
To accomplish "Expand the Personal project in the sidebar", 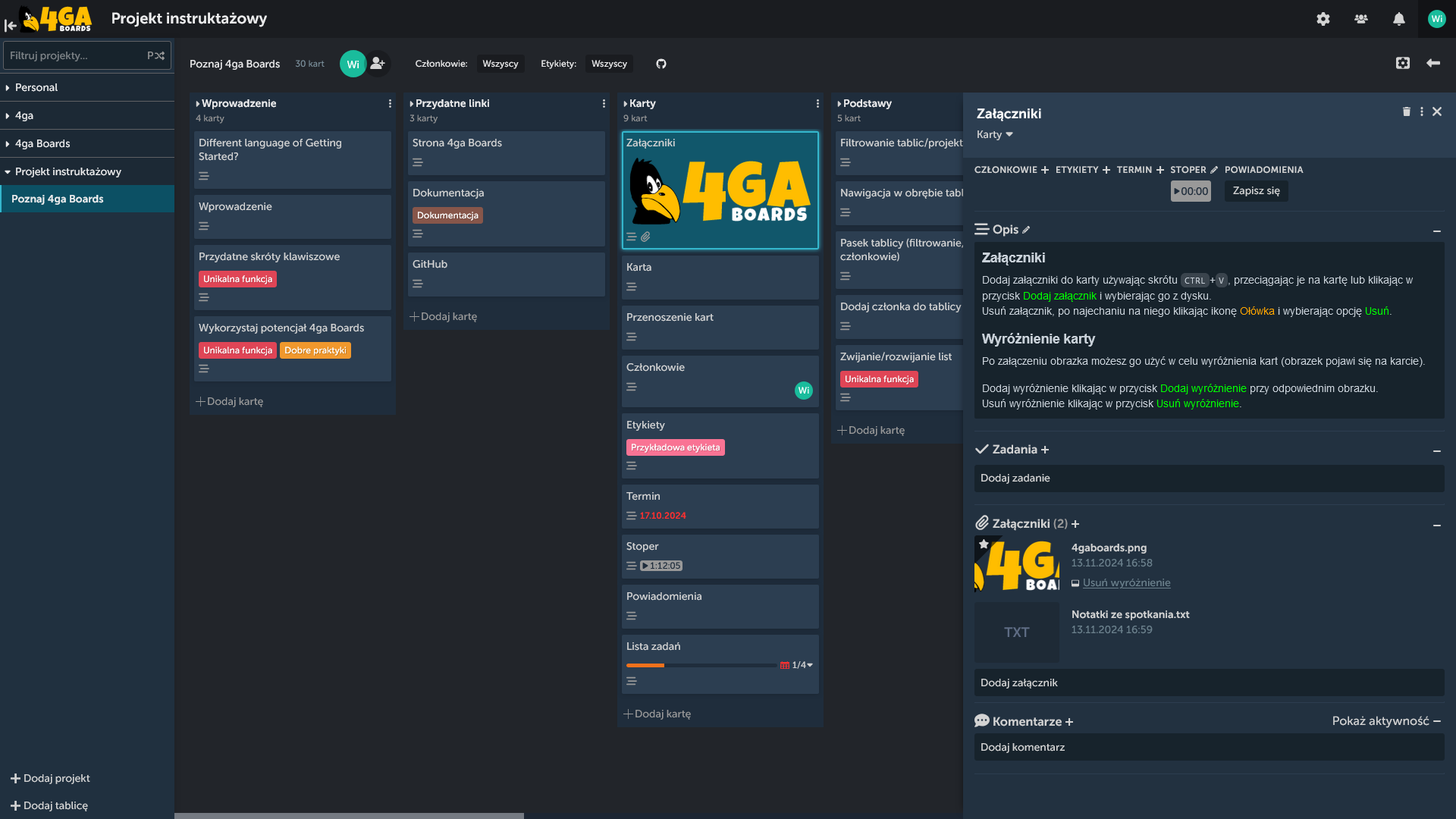I will (x=8, y=88).
